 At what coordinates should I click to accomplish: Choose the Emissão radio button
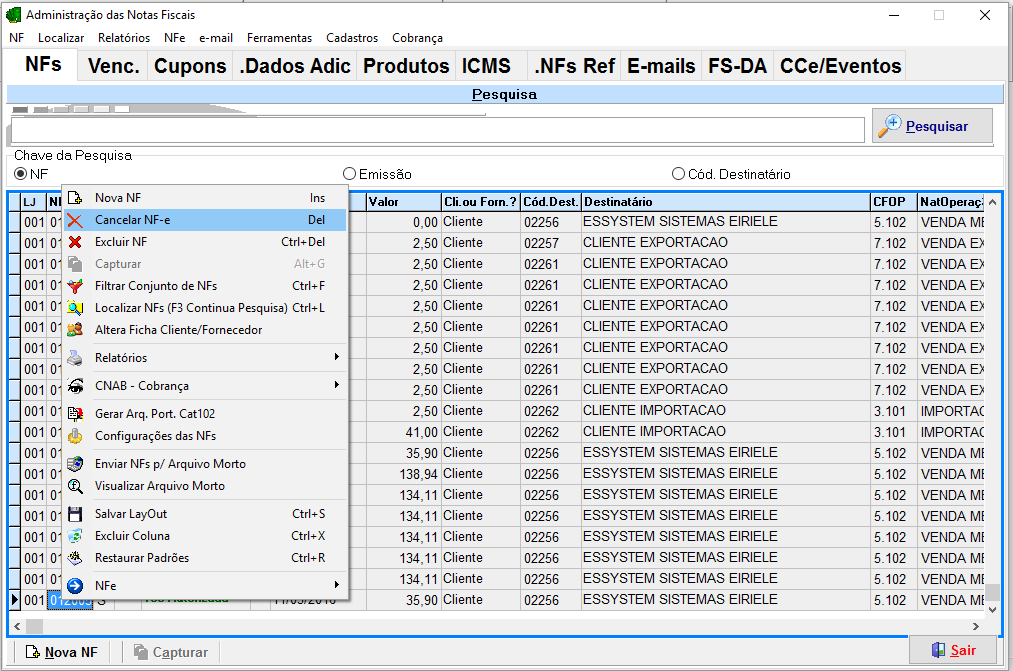(x=349, y=174)
